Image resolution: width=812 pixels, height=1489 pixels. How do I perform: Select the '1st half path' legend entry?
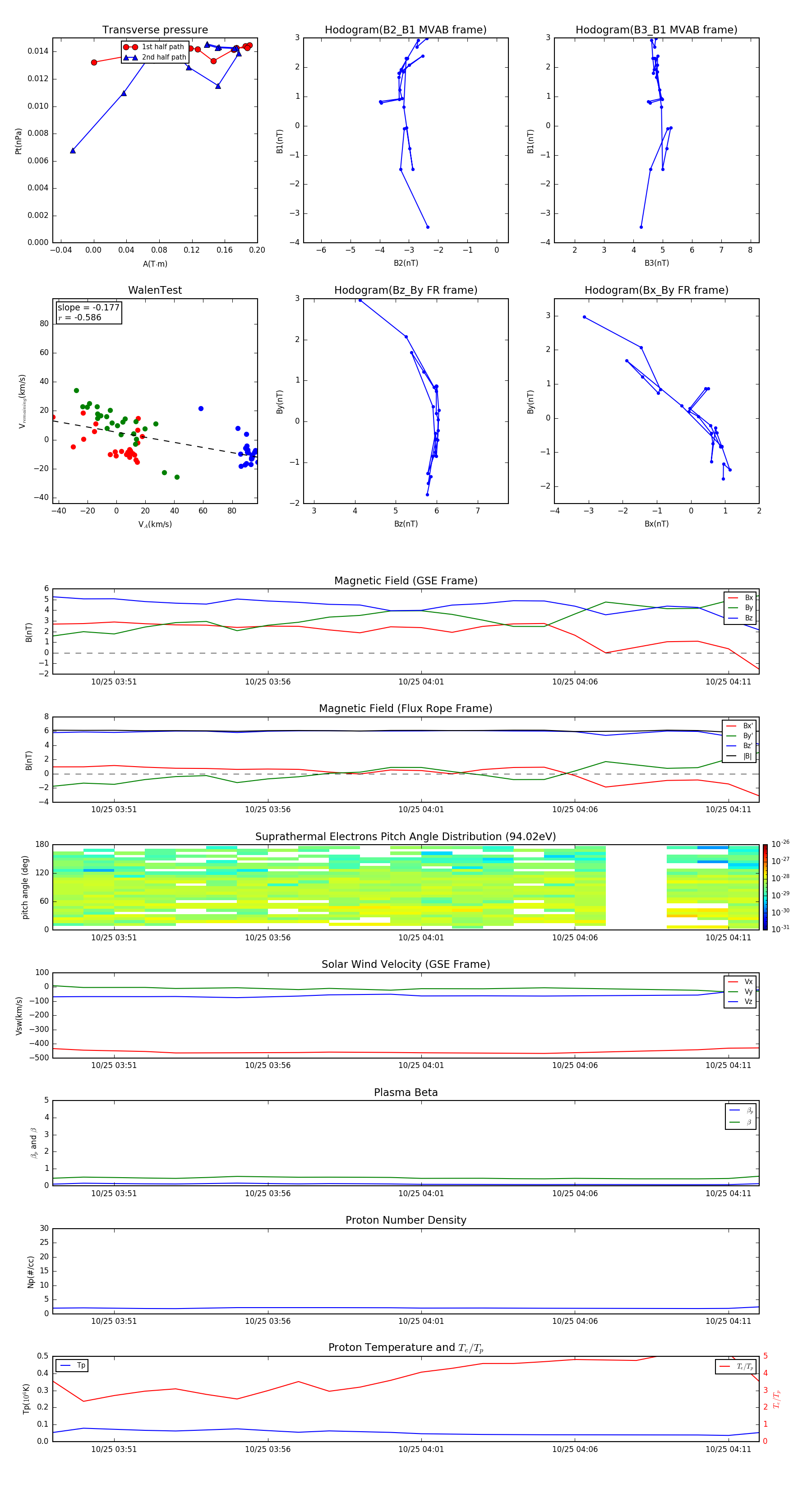pos(154,47)
